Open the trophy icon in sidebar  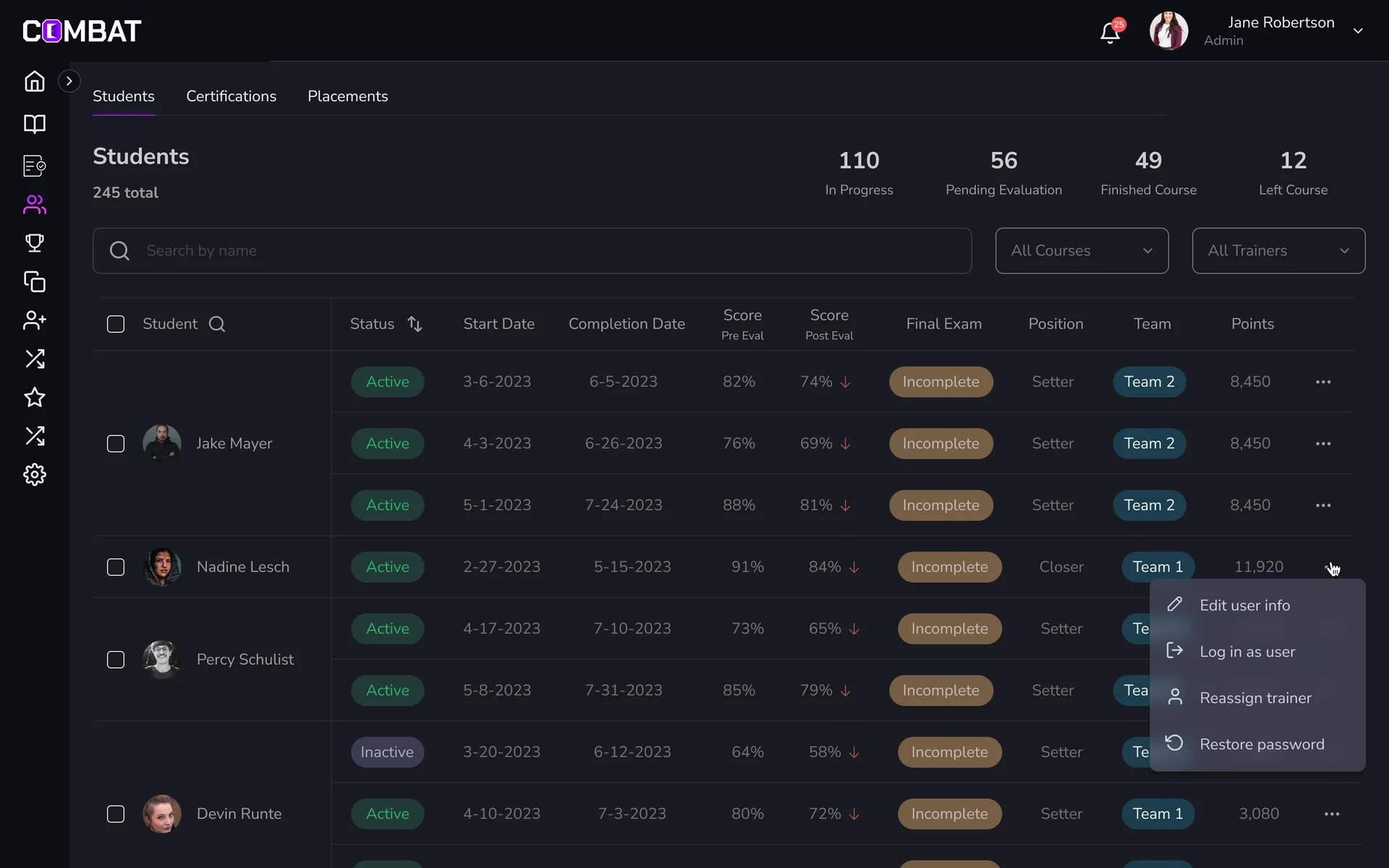click(35, 243)
